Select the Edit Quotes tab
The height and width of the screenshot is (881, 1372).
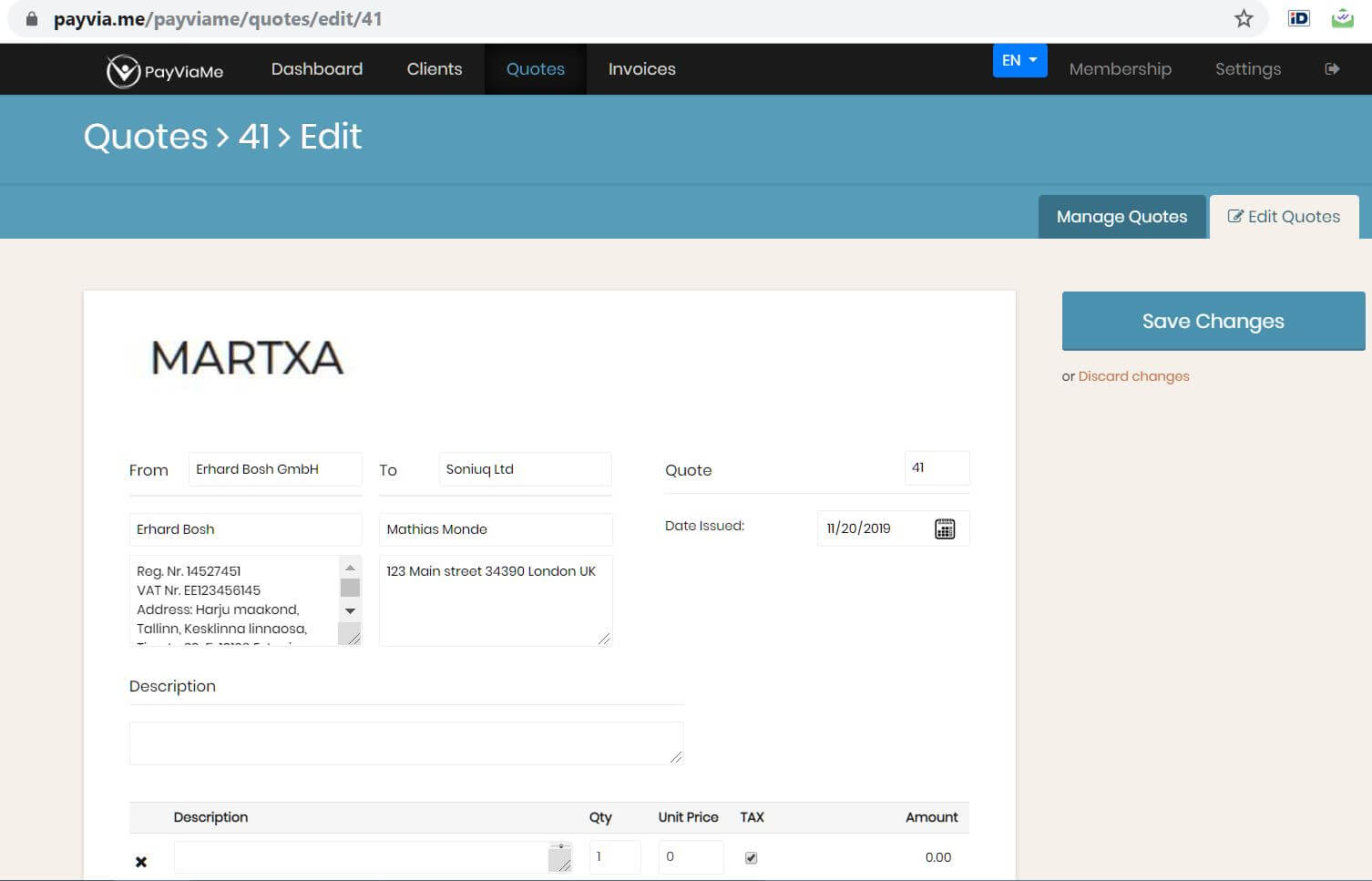pos(1285,217)
